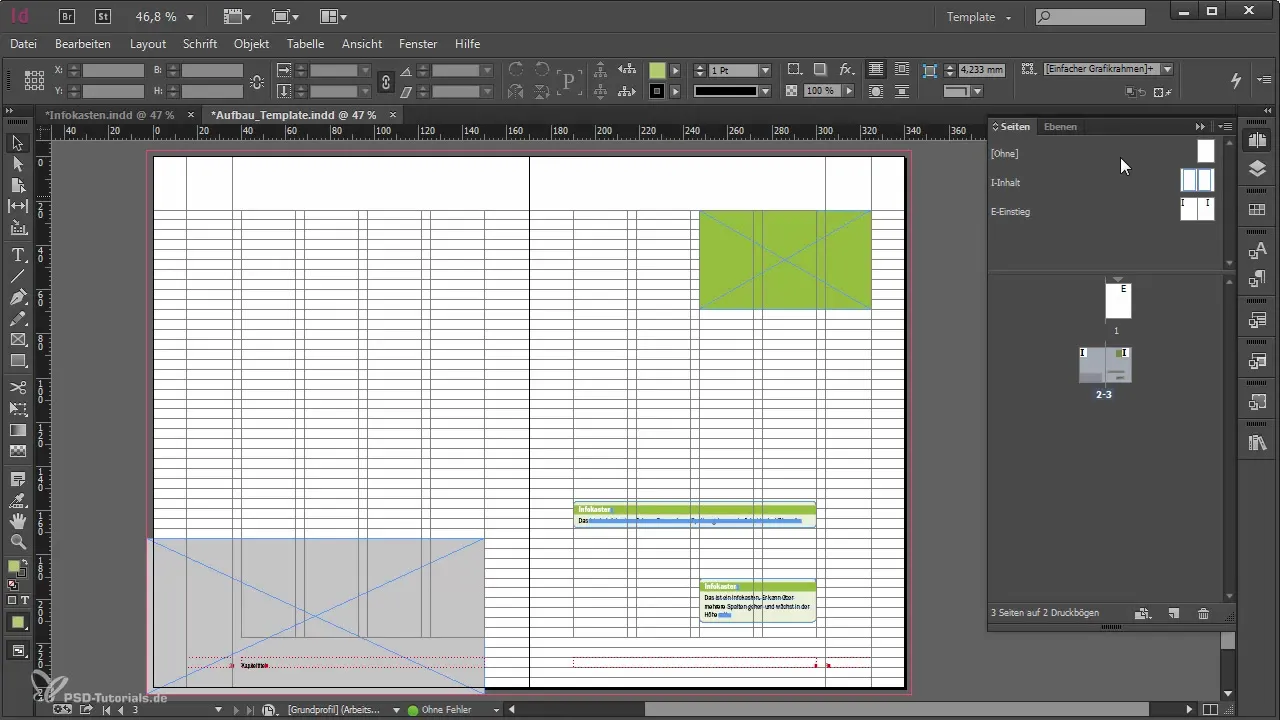This screenshot has width=1280, height=720.
Task: Switch to Infokasten.indd document tab
Action: [109, 115]
